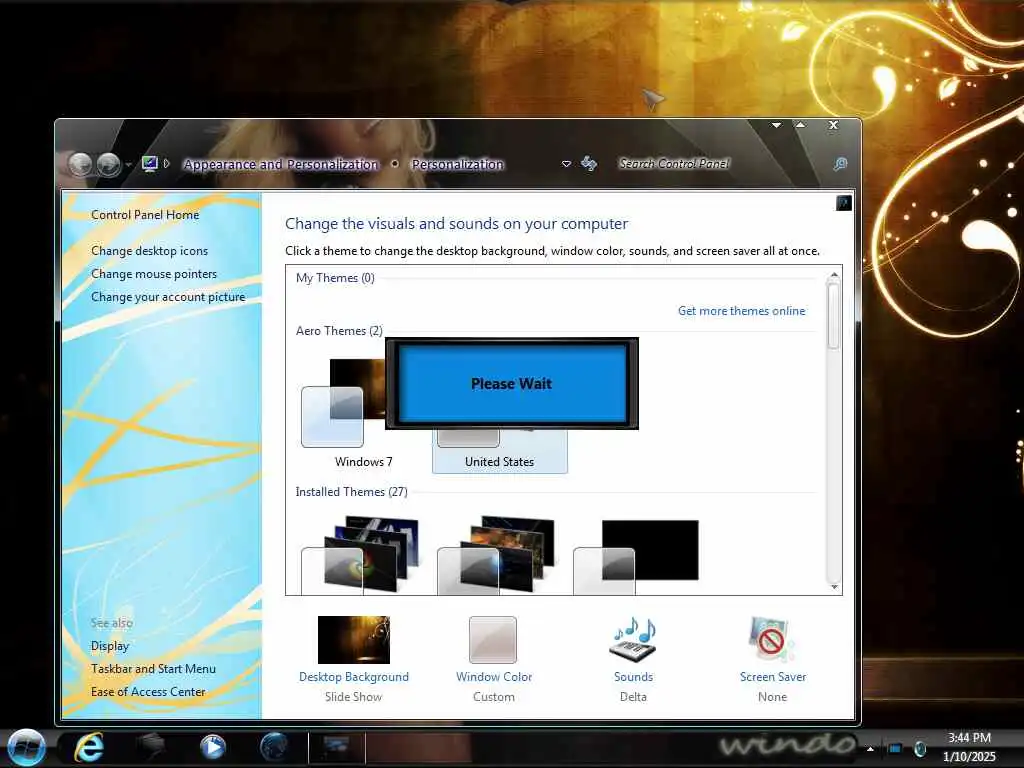Open the Start menu orb

pos(27,747)
